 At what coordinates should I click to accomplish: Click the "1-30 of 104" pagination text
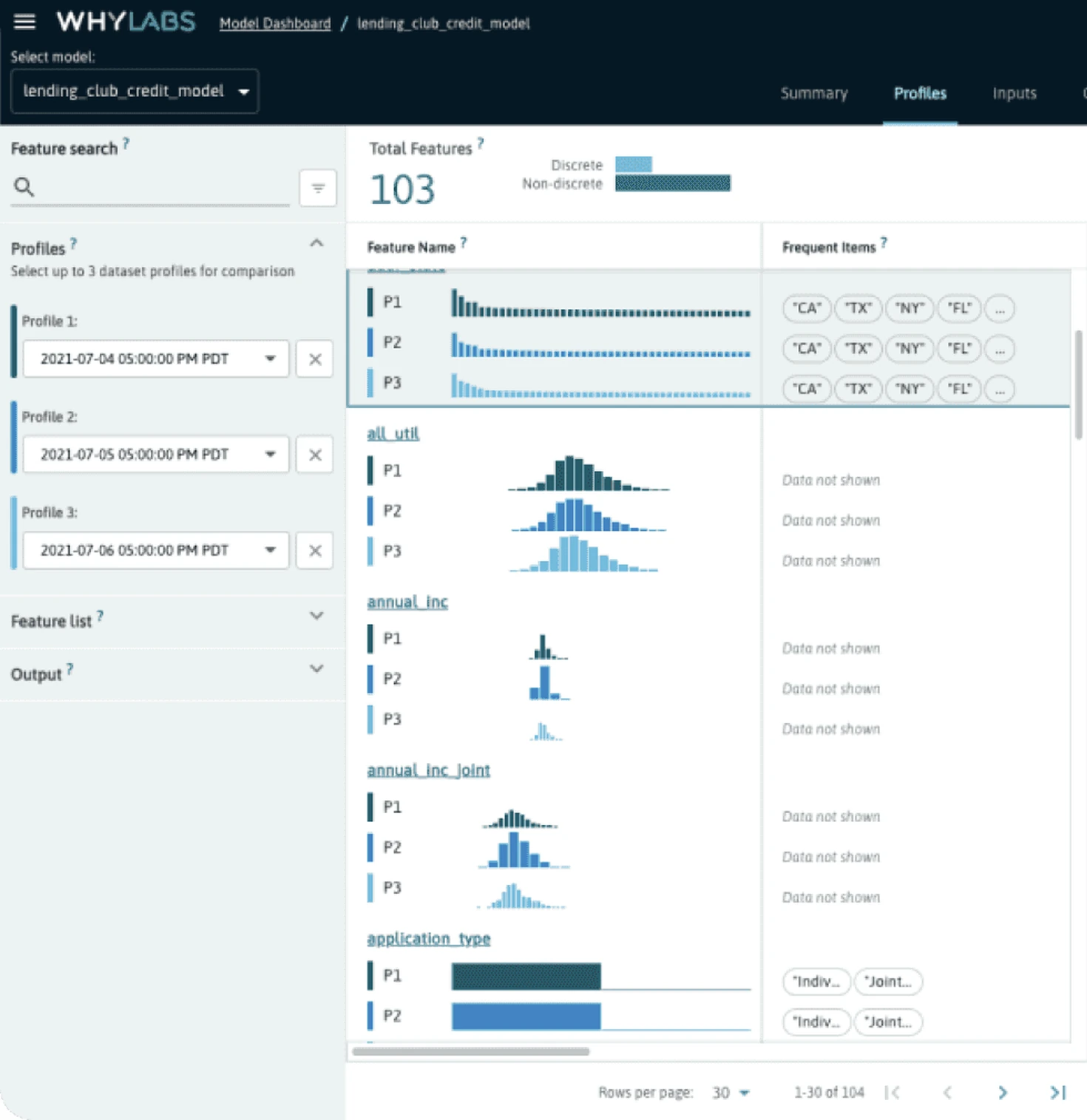pyautogui.click(x=829, y=1093)
